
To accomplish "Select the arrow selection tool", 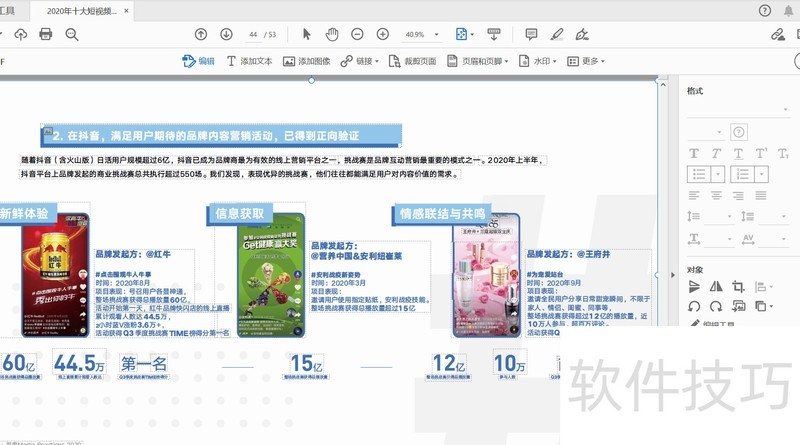I will point(307,34).
